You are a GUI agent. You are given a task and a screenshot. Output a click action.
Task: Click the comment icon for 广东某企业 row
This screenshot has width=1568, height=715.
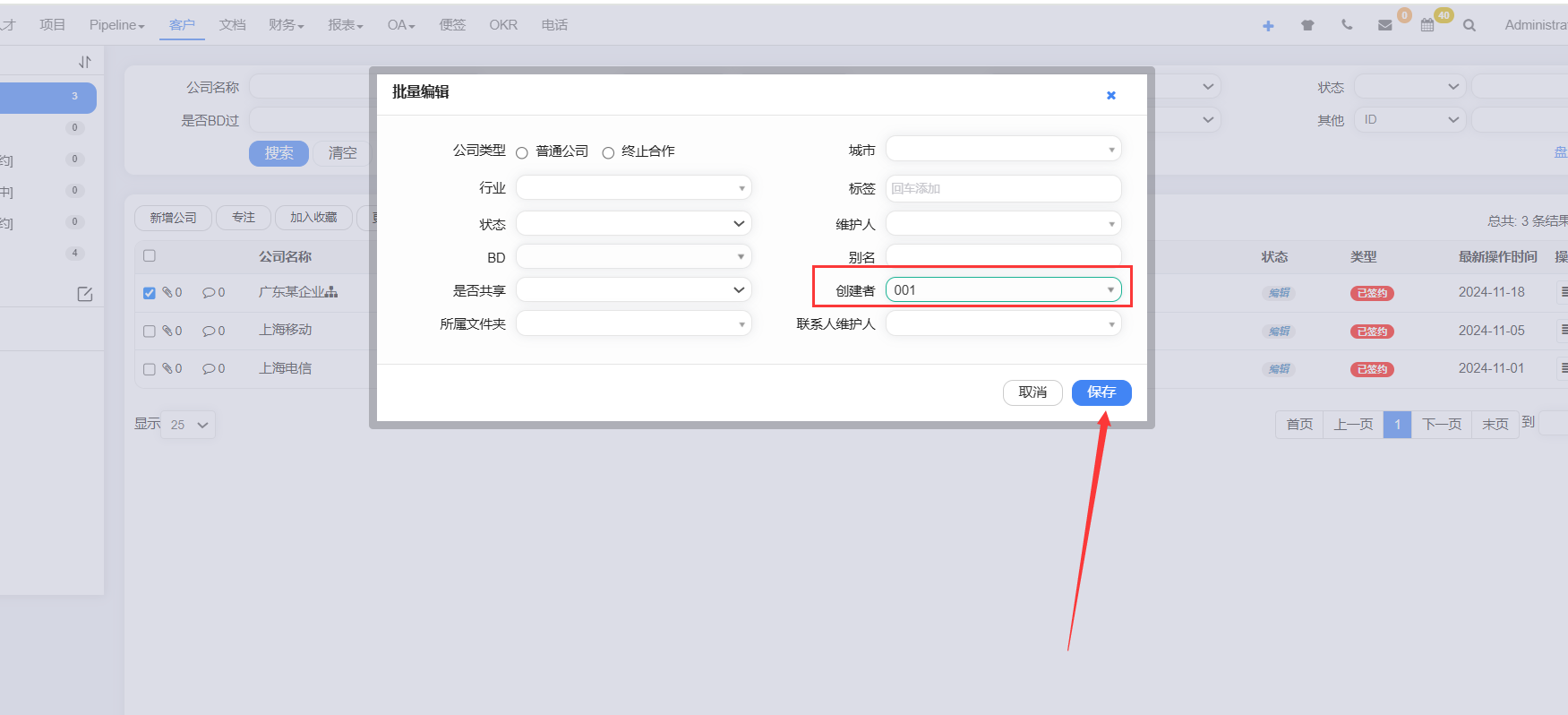click(x=209, y=292)
